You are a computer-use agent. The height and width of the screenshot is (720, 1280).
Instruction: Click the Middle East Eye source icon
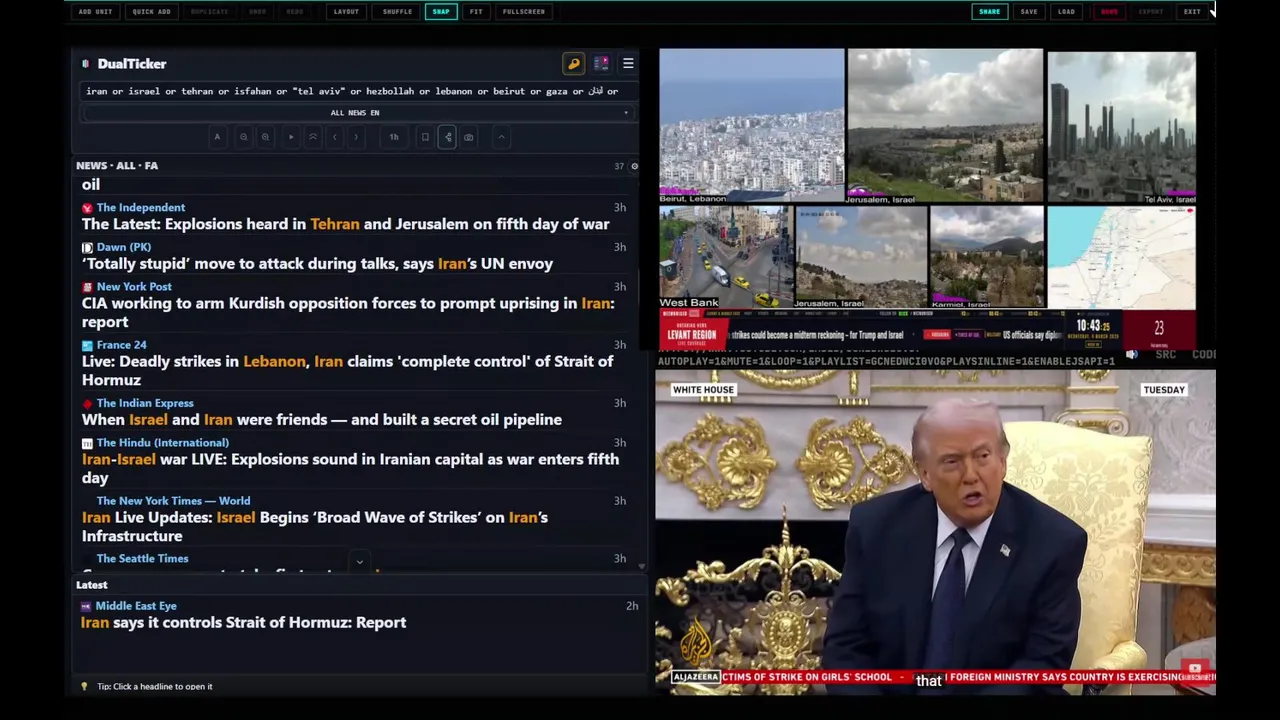[86, 606]
